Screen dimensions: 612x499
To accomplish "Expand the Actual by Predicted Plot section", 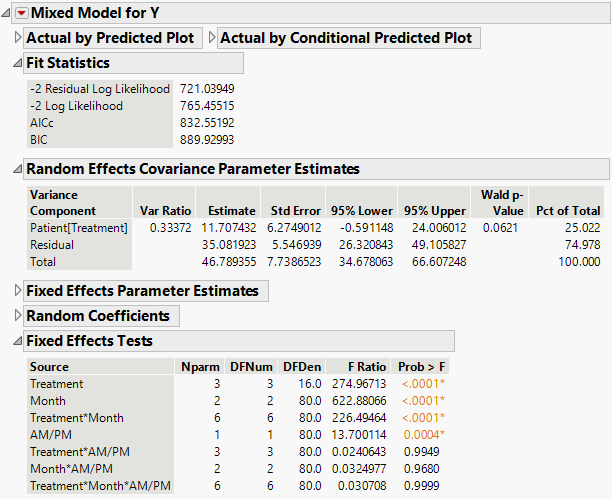I will pos(17,38).
